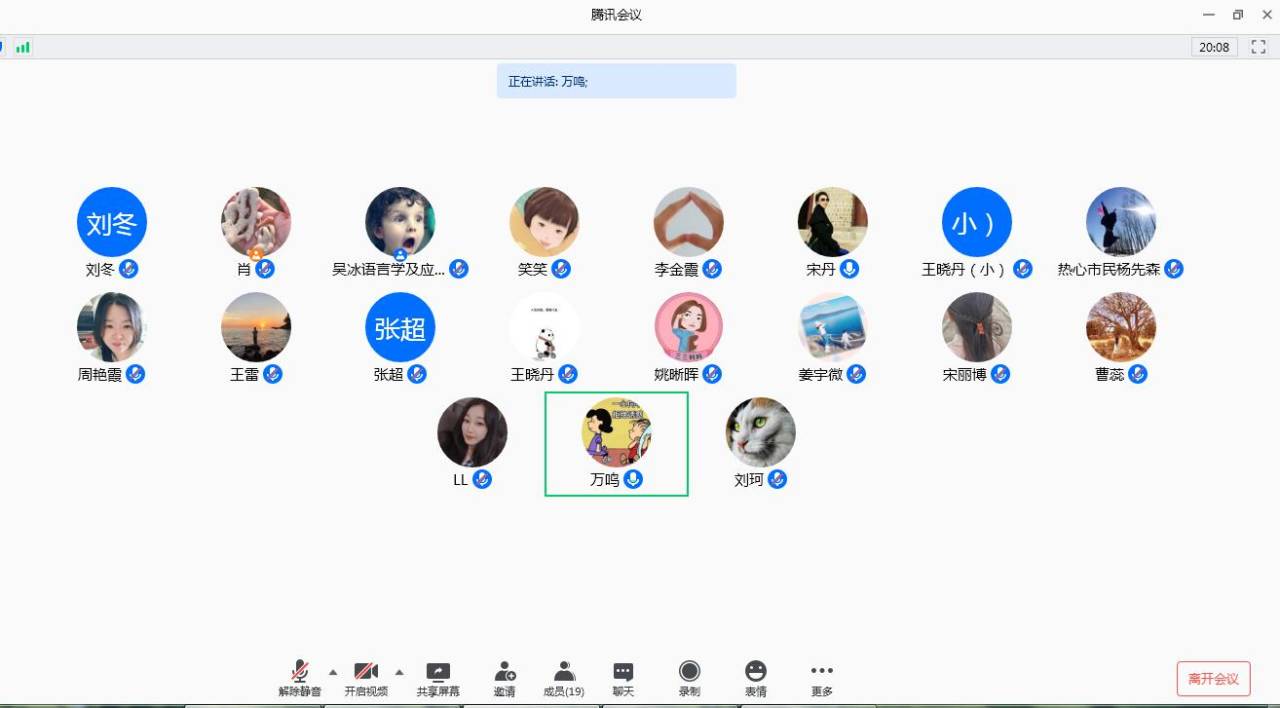Open the invite icon (邀请)
1280x708 pixels.
505,672
